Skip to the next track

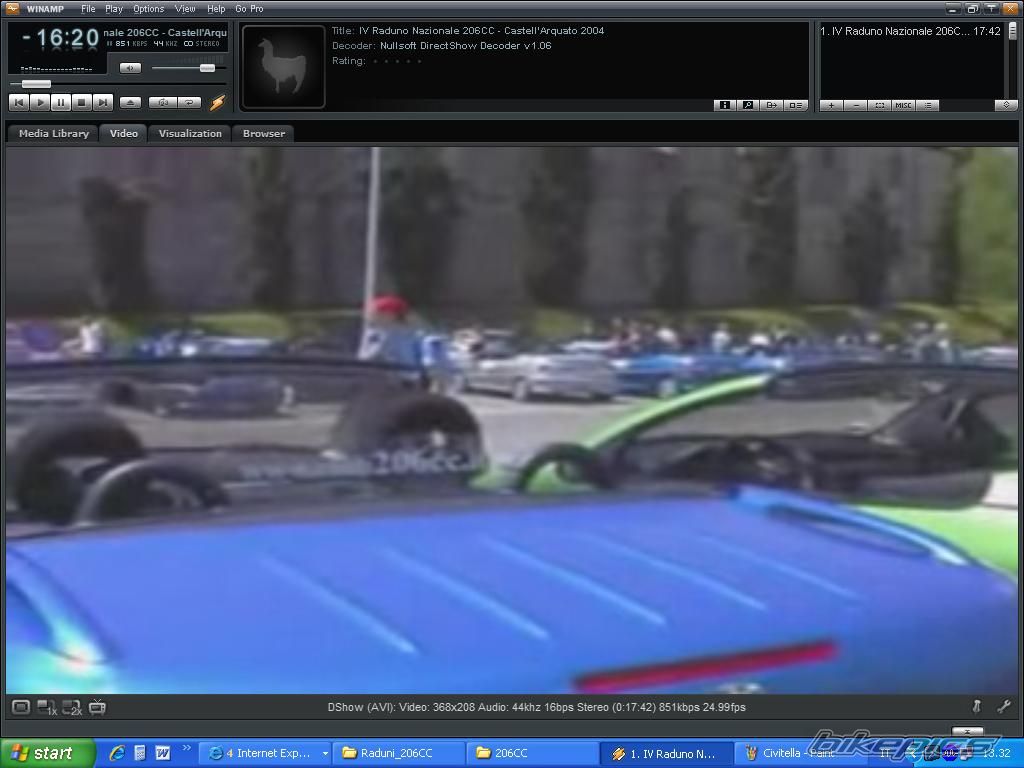(103, 102)
